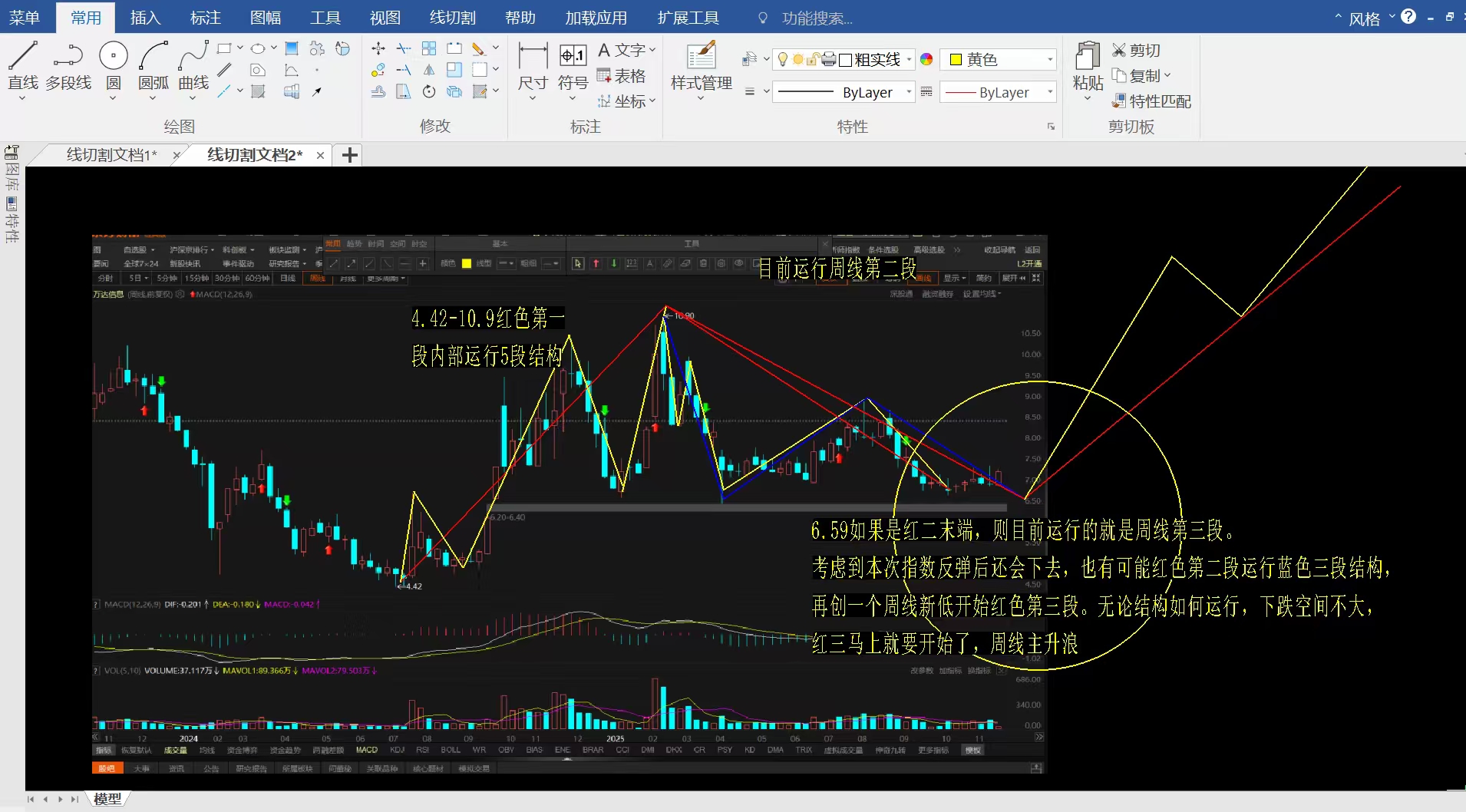Open the 风格 style menu
The width and height of the screenshot is (1466, 812).
click(x=1364, y=18)
